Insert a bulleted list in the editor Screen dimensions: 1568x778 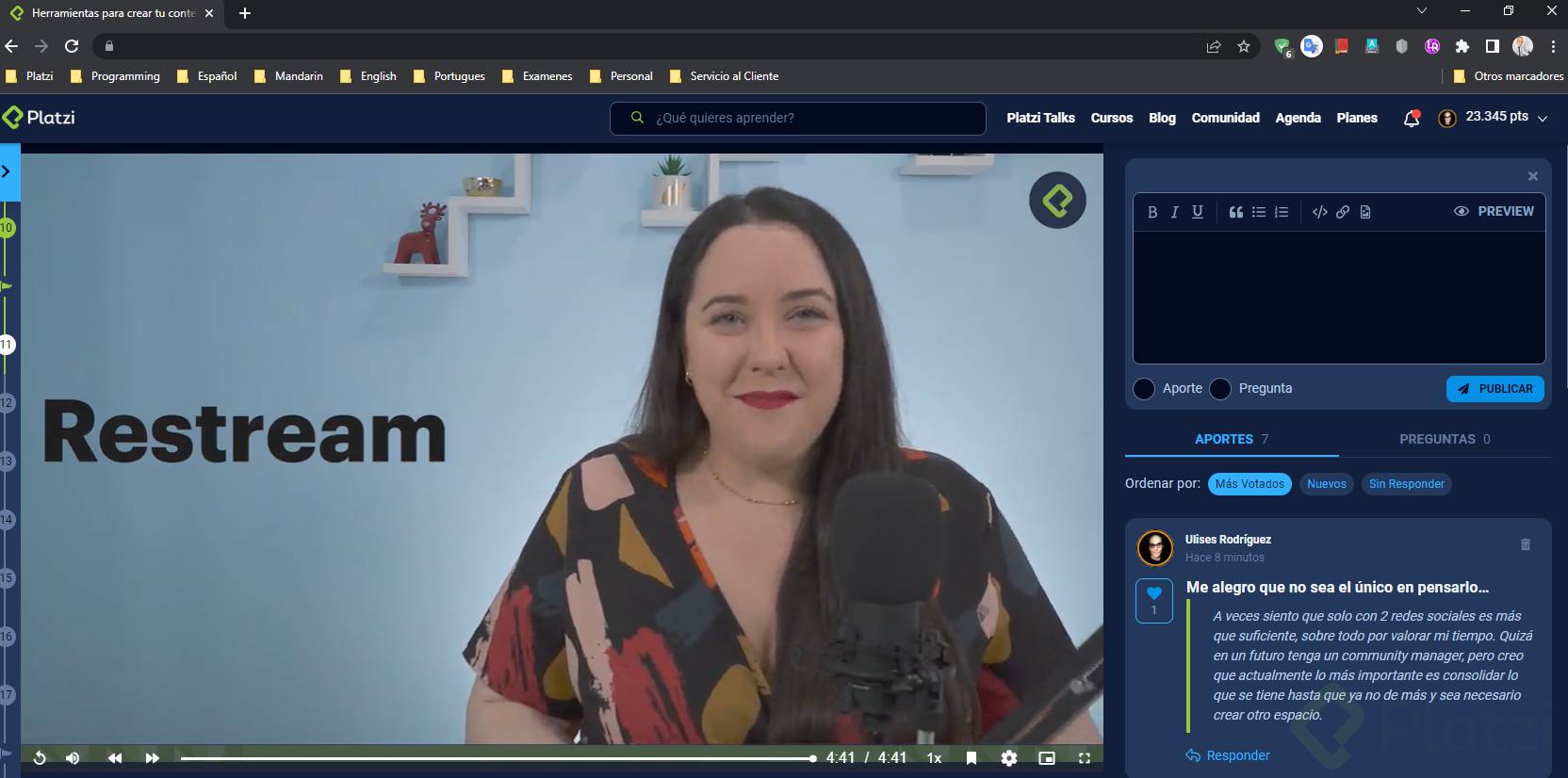(x=1259, y=212)
